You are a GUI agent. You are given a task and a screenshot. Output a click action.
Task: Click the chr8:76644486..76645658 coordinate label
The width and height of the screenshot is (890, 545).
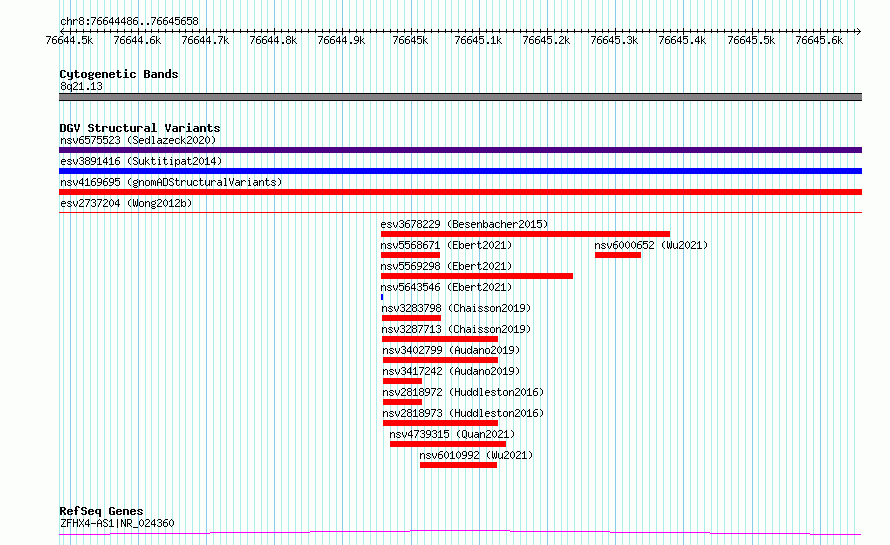point(129,21)
